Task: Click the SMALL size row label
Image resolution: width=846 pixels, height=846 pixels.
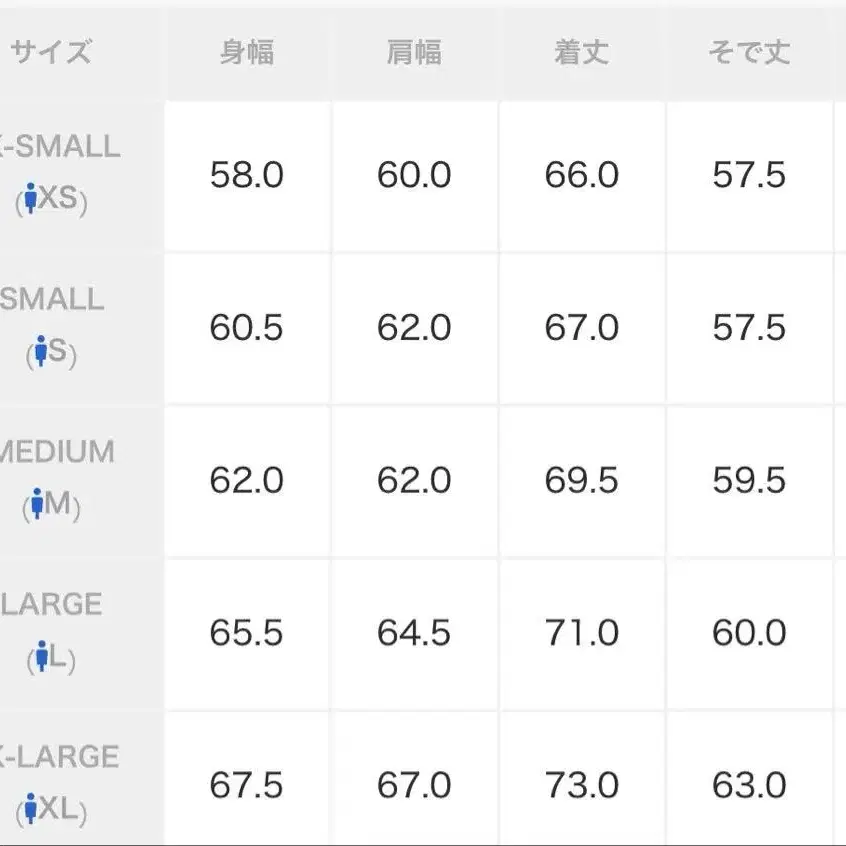Action: coord(52,300)
